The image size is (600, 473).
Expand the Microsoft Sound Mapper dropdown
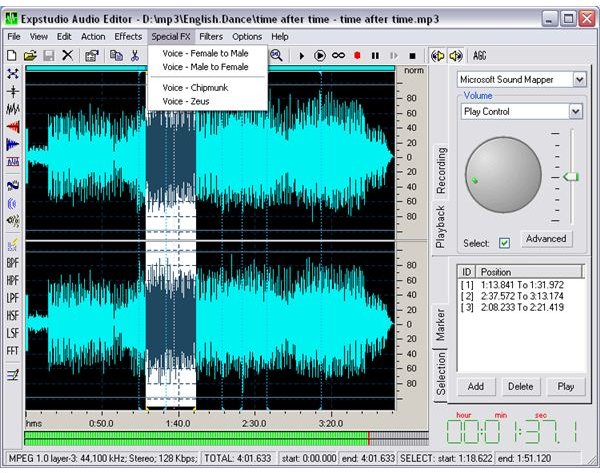pyautogui.click(x=579, y=80)
